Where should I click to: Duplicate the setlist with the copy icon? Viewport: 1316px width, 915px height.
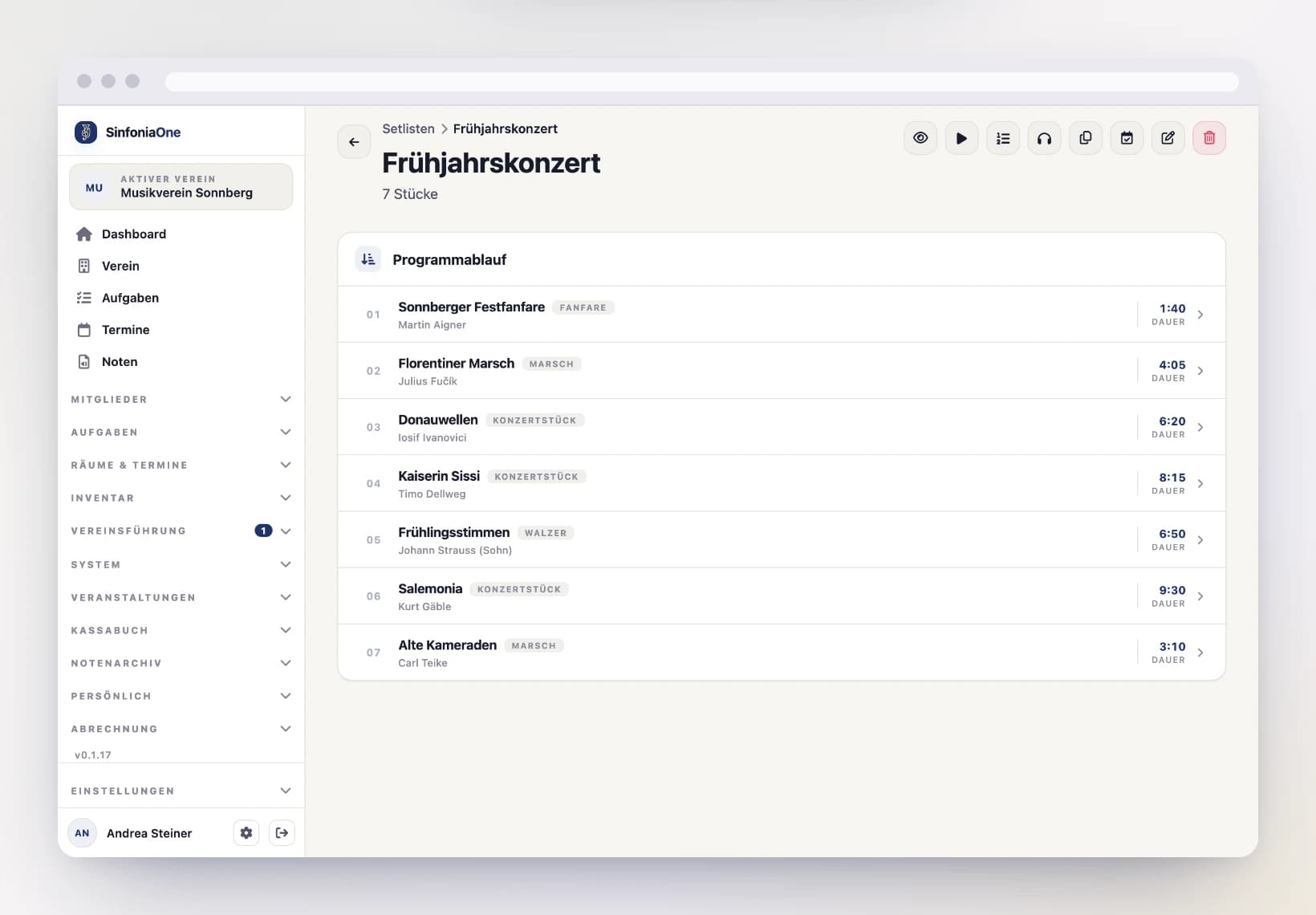[1086, 138]
